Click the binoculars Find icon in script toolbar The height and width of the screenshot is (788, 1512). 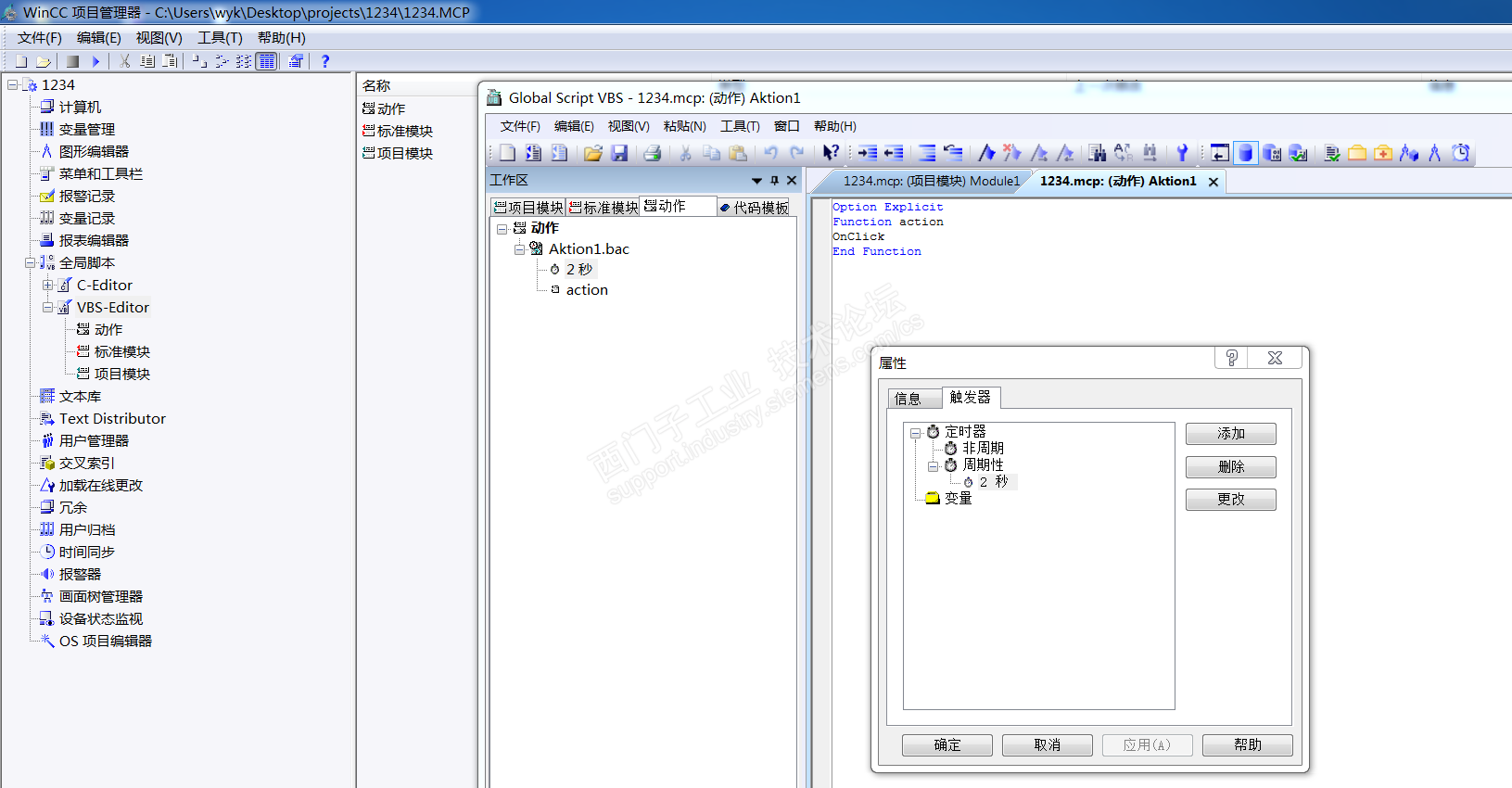pyautogui.click(x=1097, y=153)
